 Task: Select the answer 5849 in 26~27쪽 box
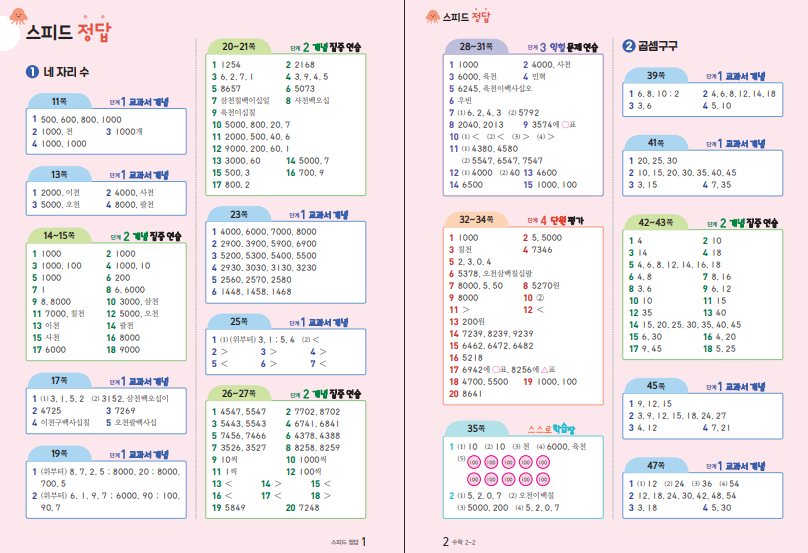235,508
